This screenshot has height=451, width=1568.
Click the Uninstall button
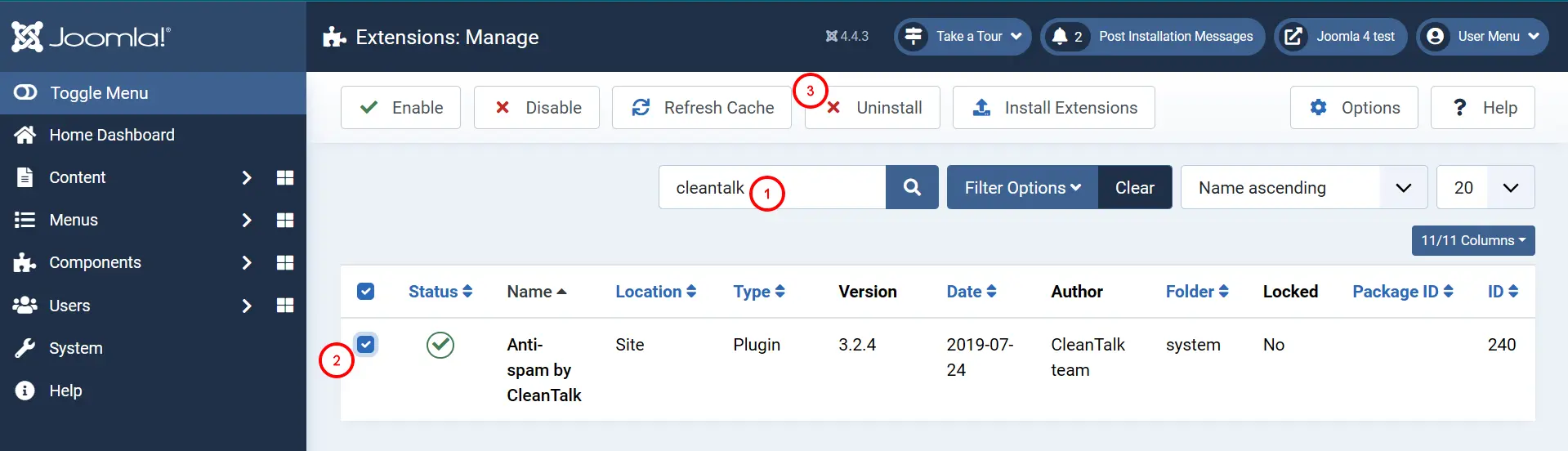tap(873, 107)
